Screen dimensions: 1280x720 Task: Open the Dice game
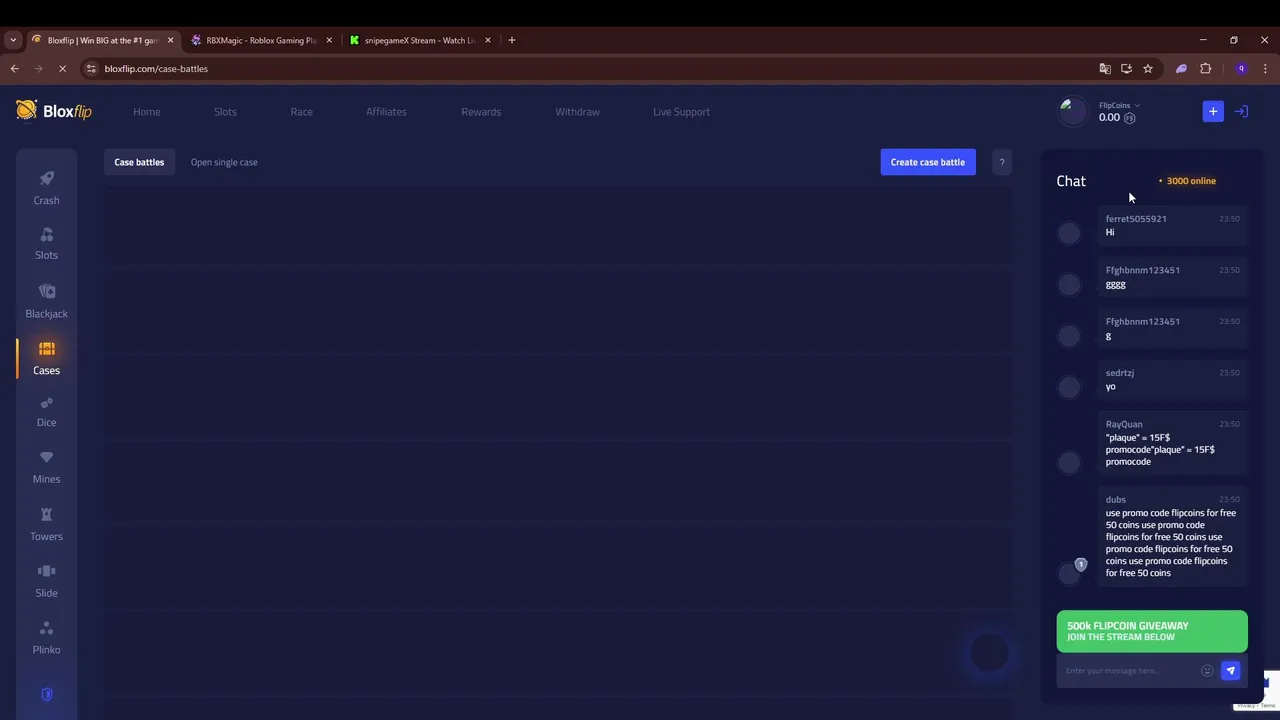tap(46, 411)
